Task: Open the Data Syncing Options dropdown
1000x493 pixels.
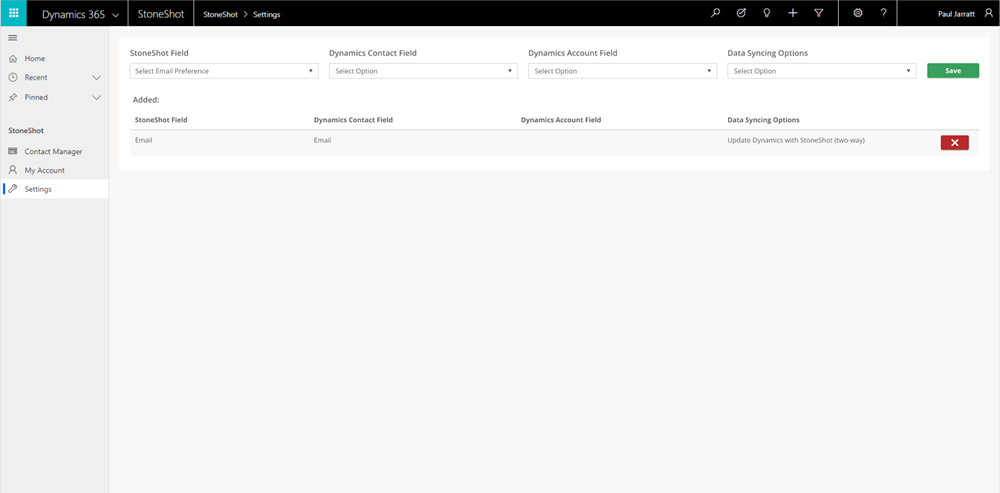Action: pyautogui.click(x=821, y=71)
